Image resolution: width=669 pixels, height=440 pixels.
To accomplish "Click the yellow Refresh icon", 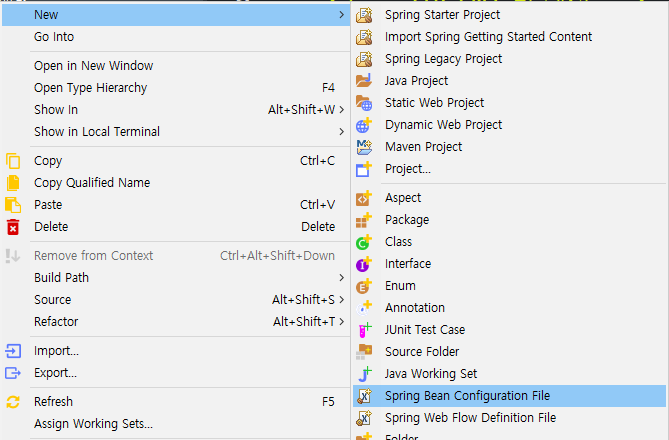I will (13, 402).
